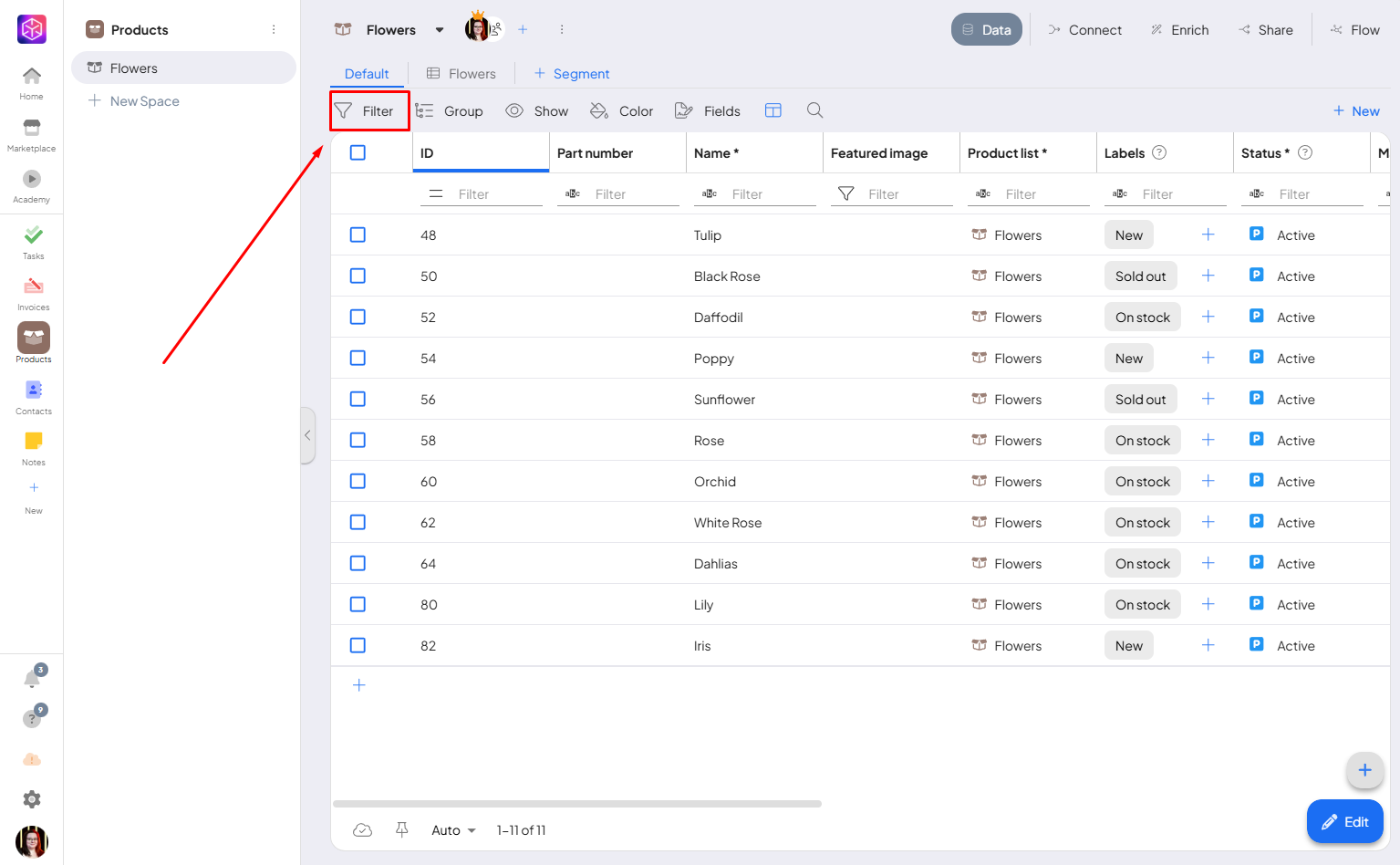Click the search magnifier in toolbar
The image size is (1400, 865).
[x=814, y=110]
